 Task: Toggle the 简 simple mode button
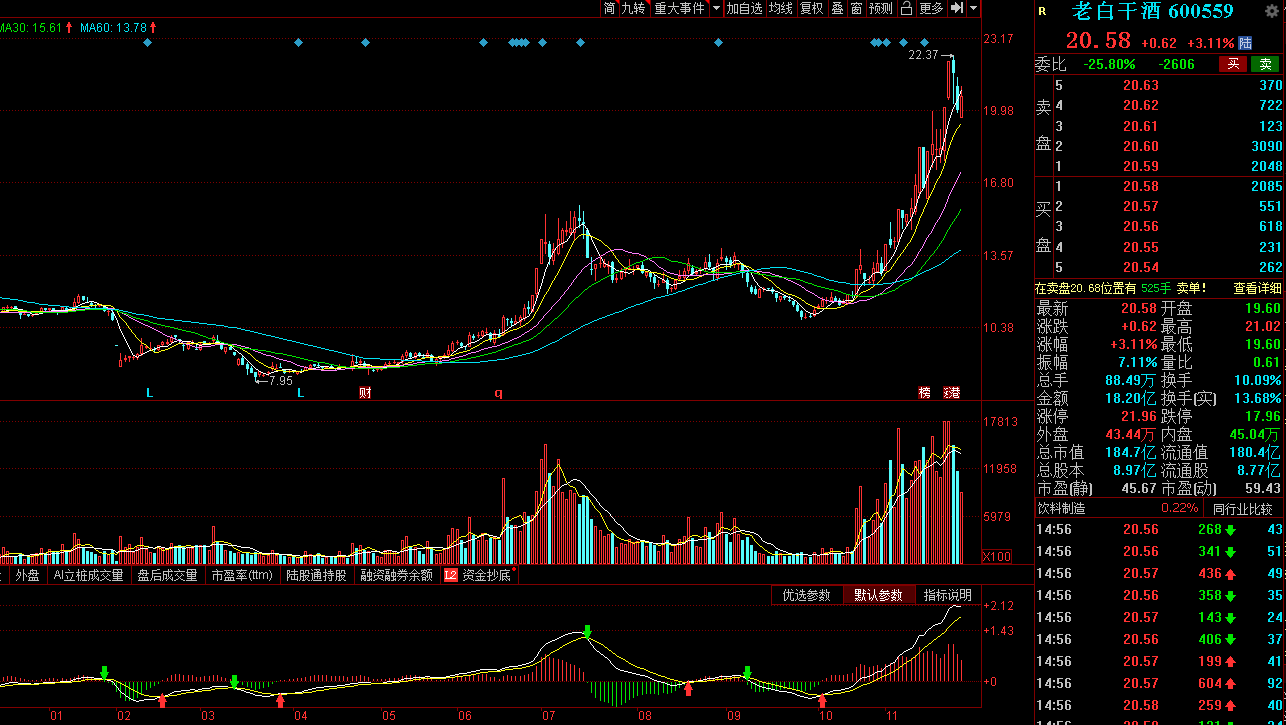coord(609,8)
